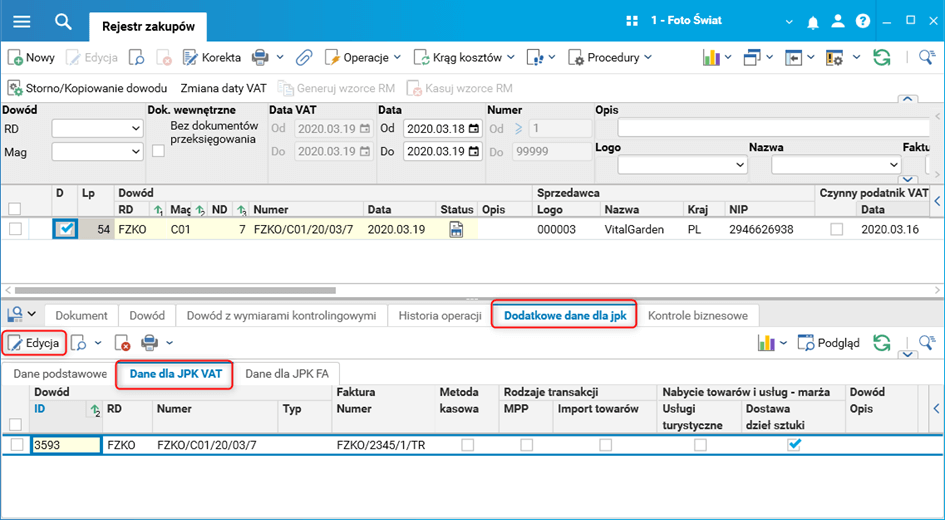
Task: Open the Nazwa filter combo box
Action: 836,164
